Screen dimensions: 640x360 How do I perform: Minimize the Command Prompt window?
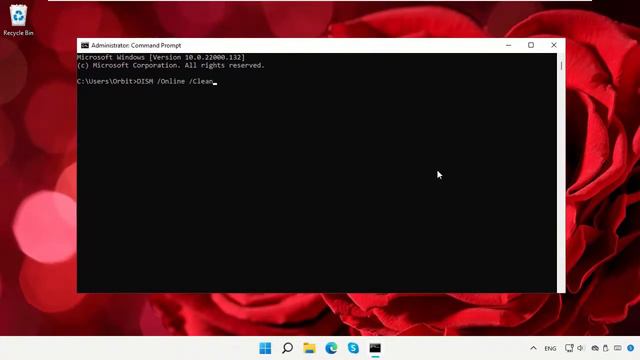tap(509, 45)
